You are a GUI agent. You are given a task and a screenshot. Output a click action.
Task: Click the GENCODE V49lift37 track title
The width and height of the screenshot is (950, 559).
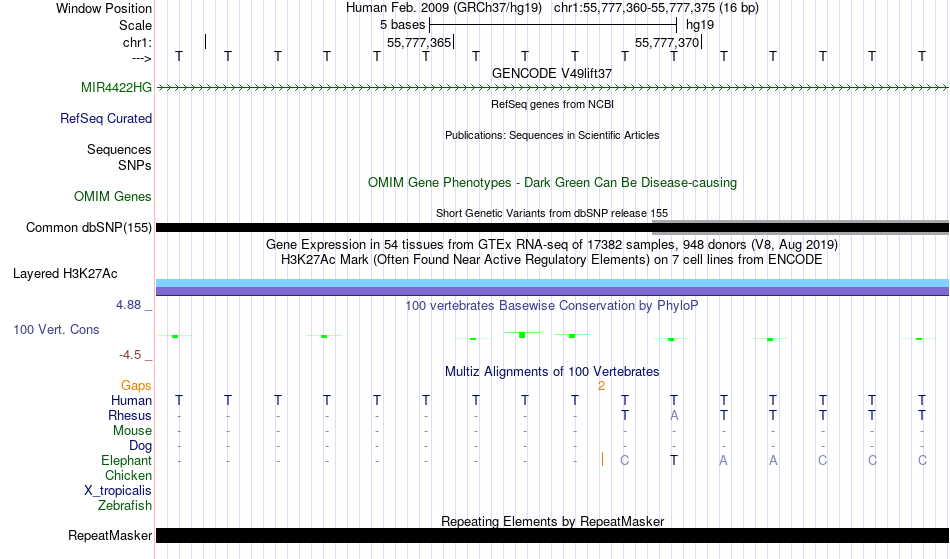pos(552,73)
